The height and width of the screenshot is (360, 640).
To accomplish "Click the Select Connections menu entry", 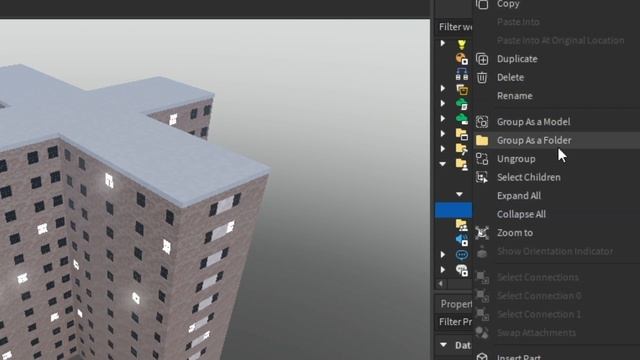I will 538,278.
